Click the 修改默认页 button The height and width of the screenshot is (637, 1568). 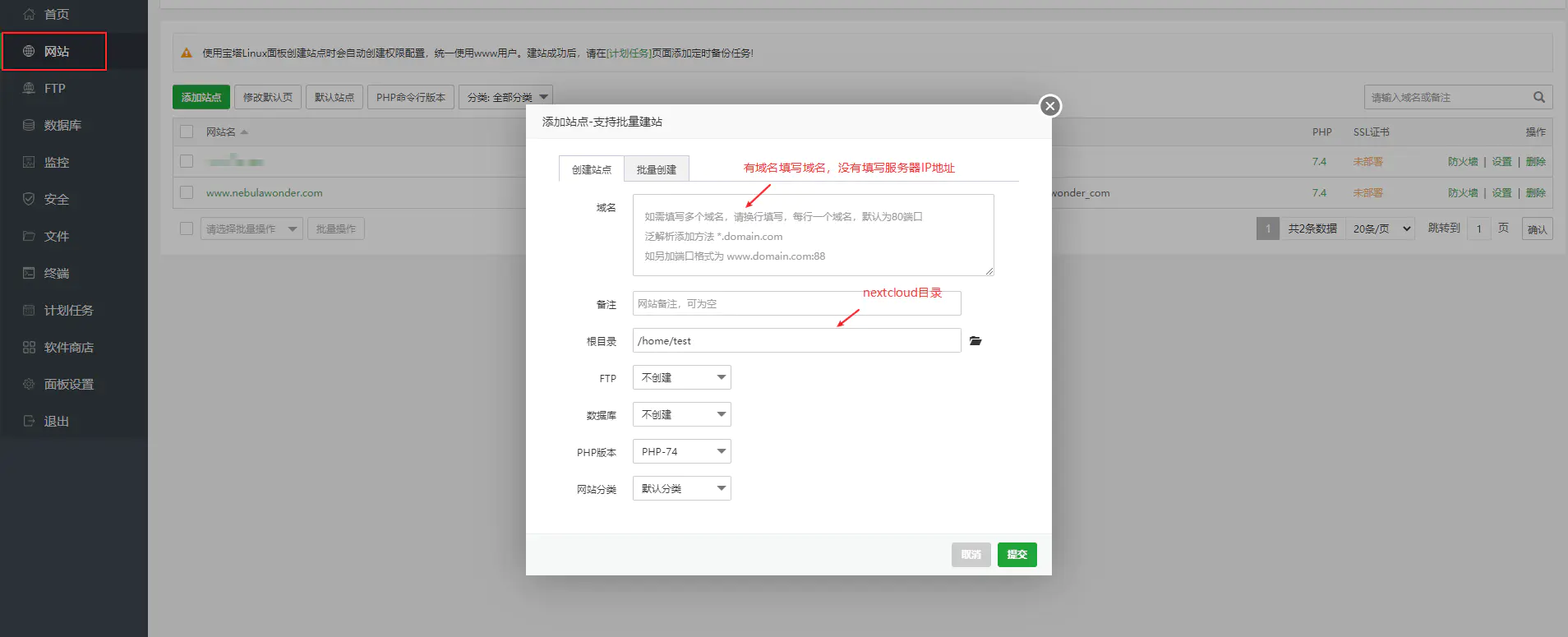point(268,97)
